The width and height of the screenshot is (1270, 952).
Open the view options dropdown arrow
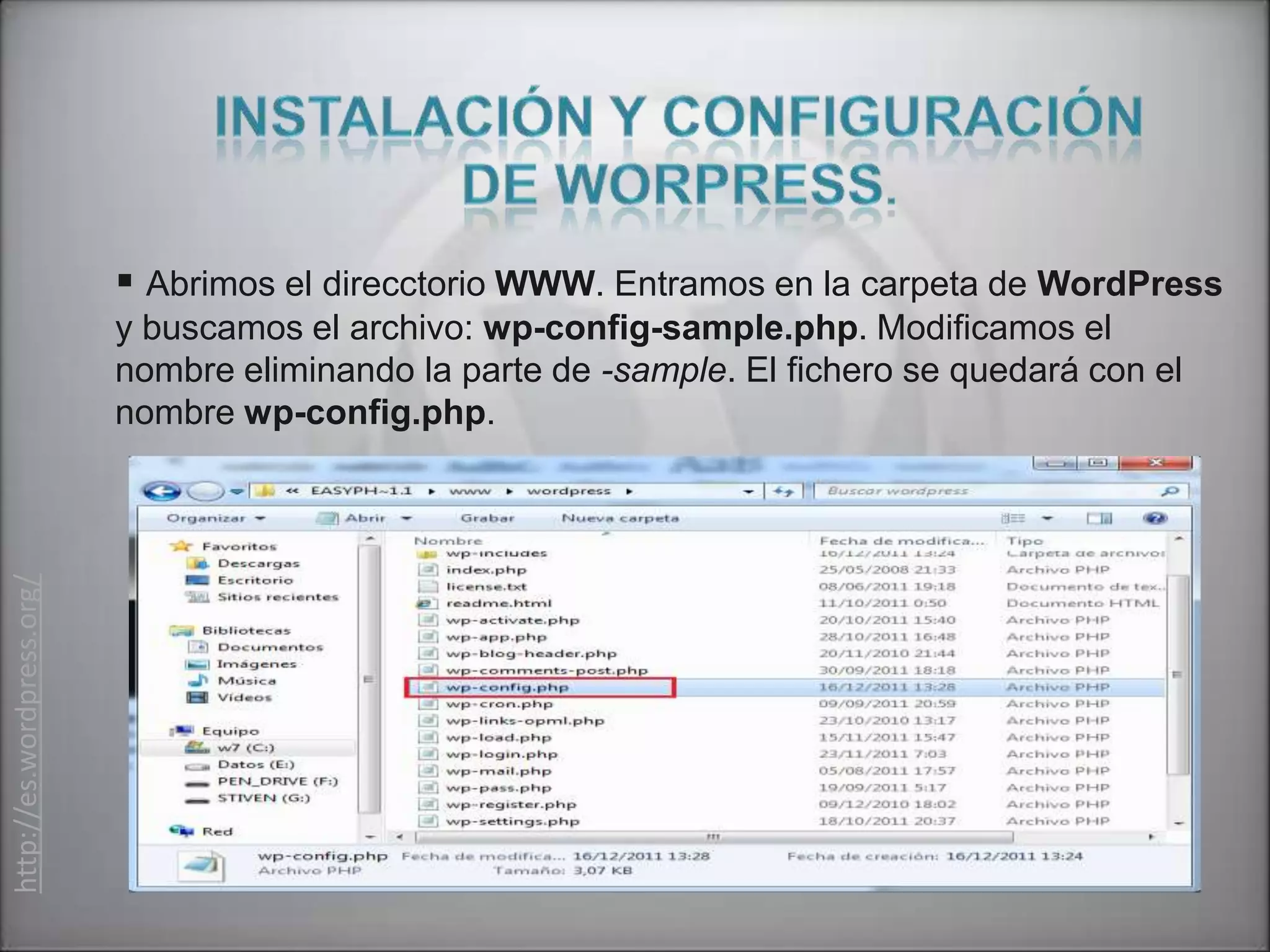1047,518
